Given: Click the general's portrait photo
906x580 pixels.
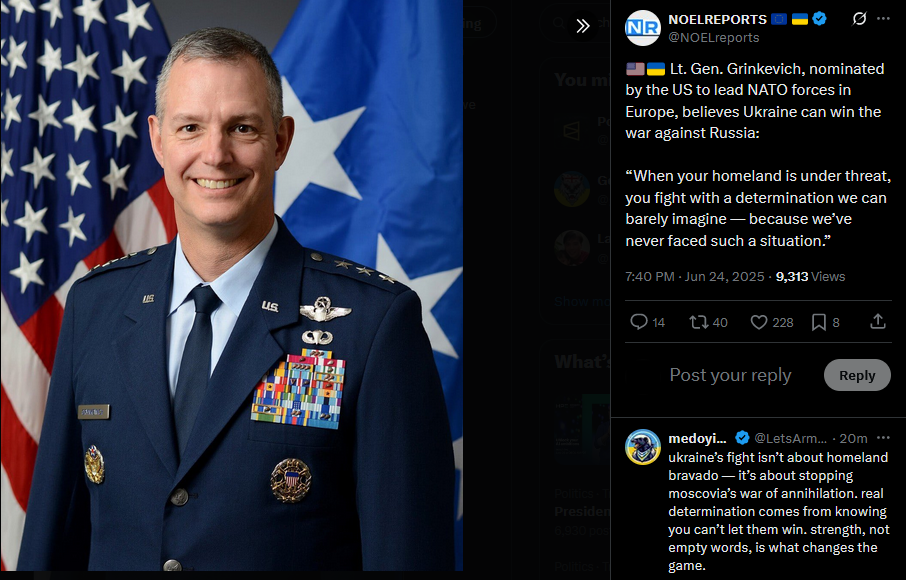Looking at the screenshot, I should click(231, 285).
